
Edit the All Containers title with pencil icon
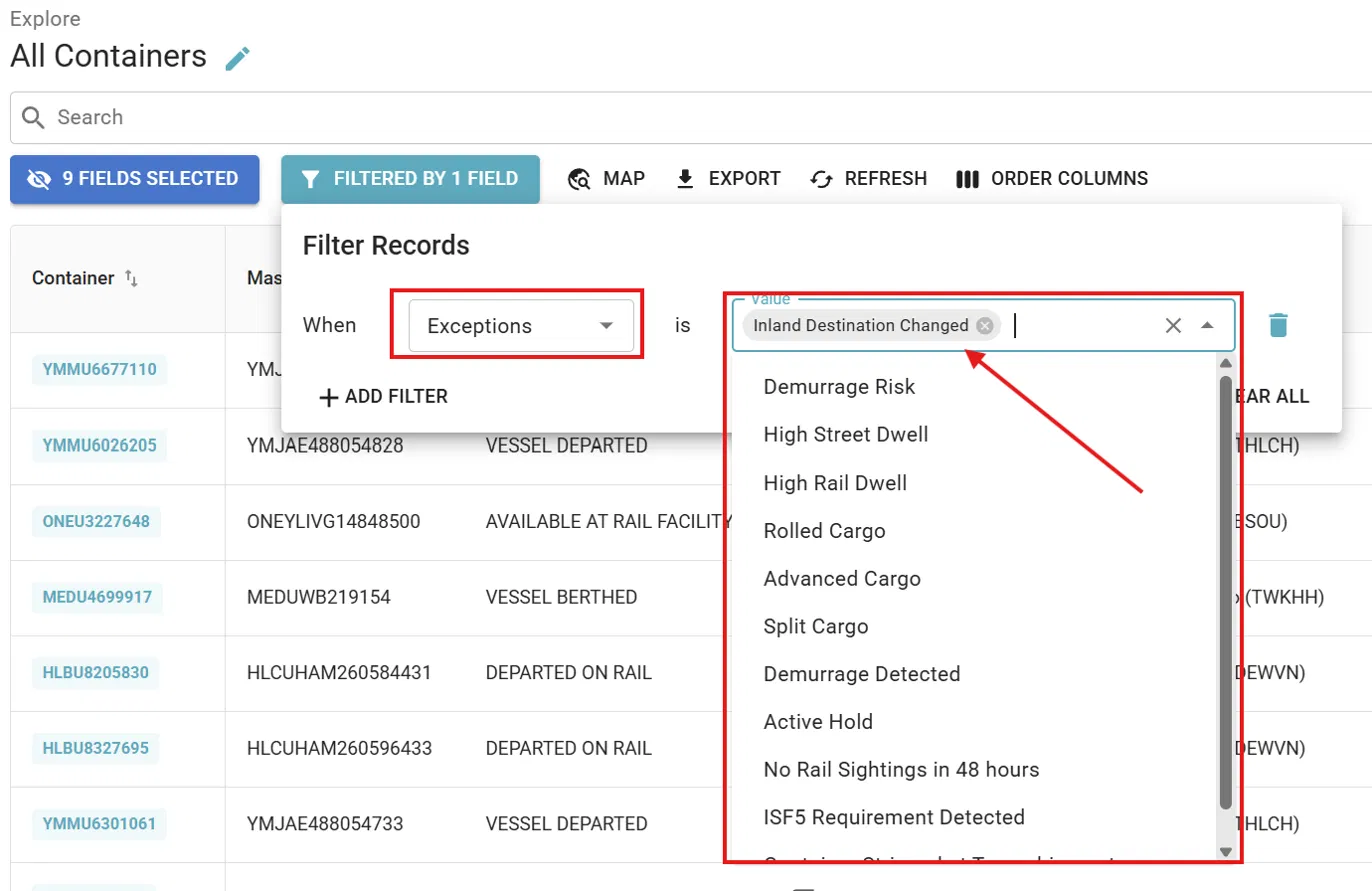(237, 58)
